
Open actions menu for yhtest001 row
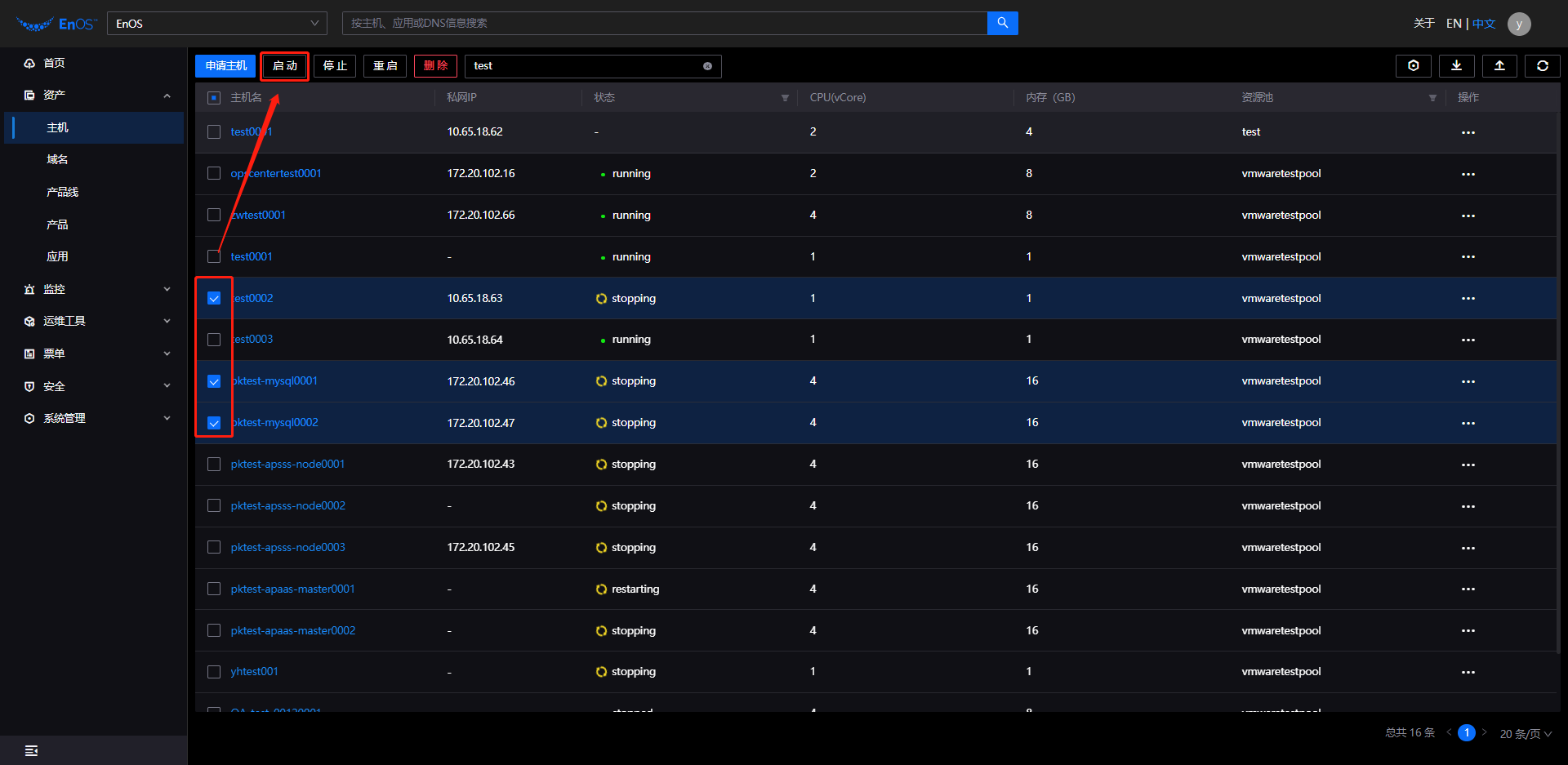coord(1468,672)
